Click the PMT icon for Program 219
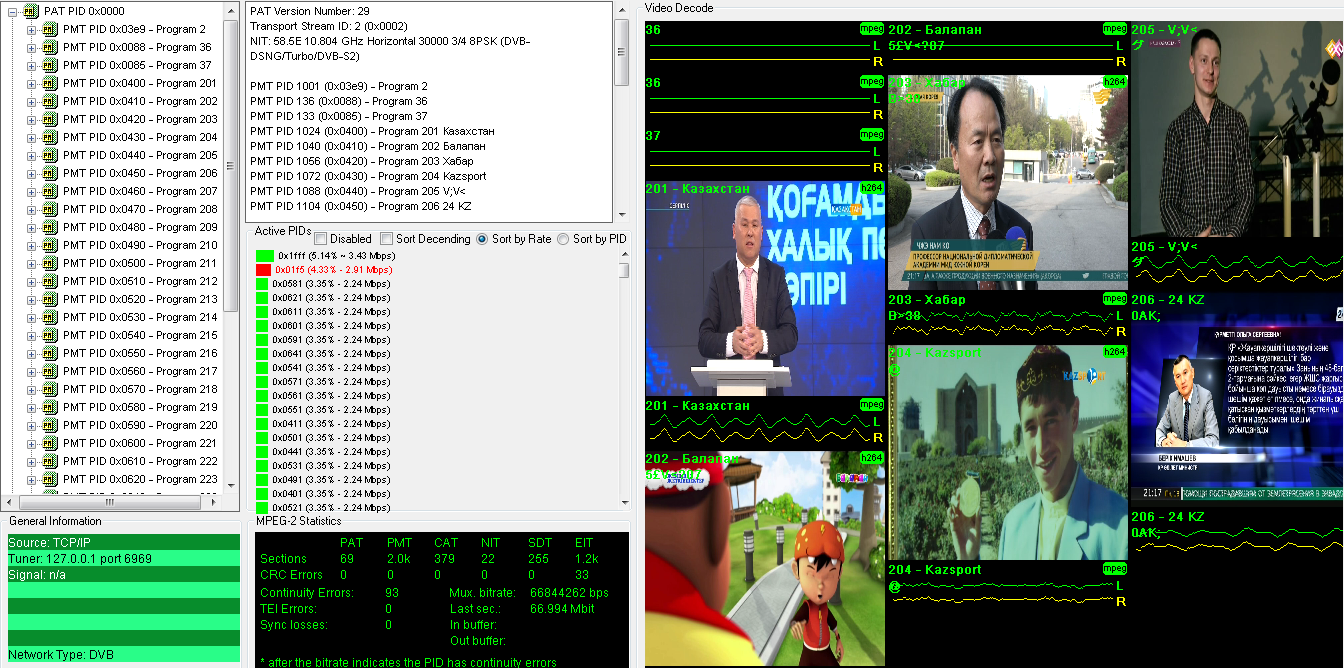 click(50, 407)
